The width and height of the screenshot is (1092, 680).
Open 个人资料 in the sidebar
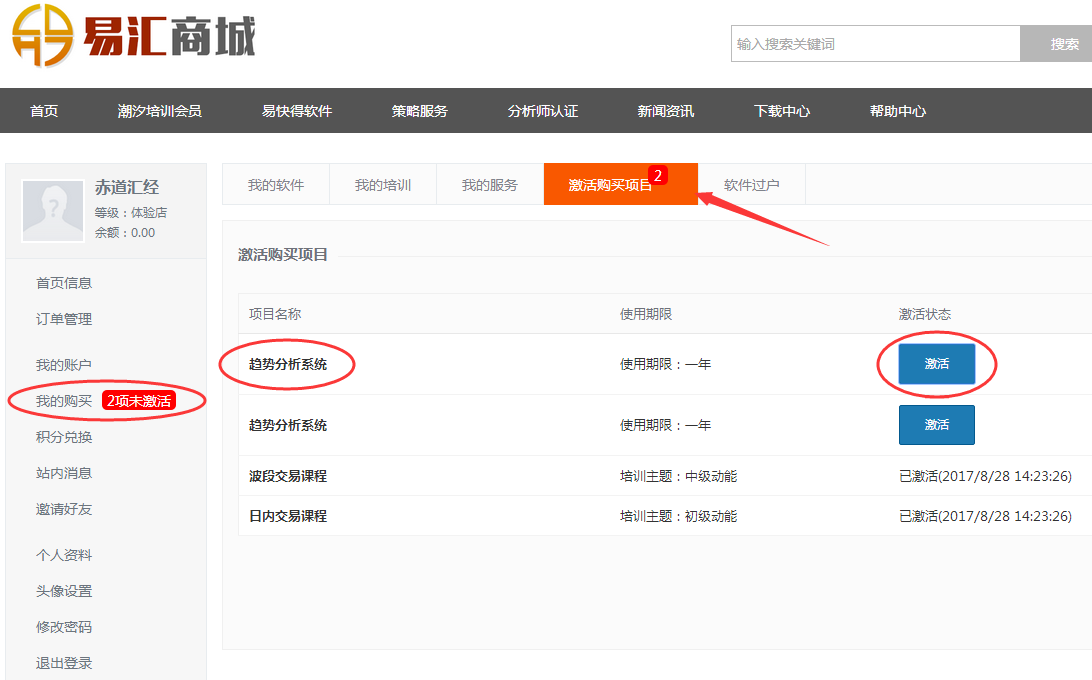[64, 555]
